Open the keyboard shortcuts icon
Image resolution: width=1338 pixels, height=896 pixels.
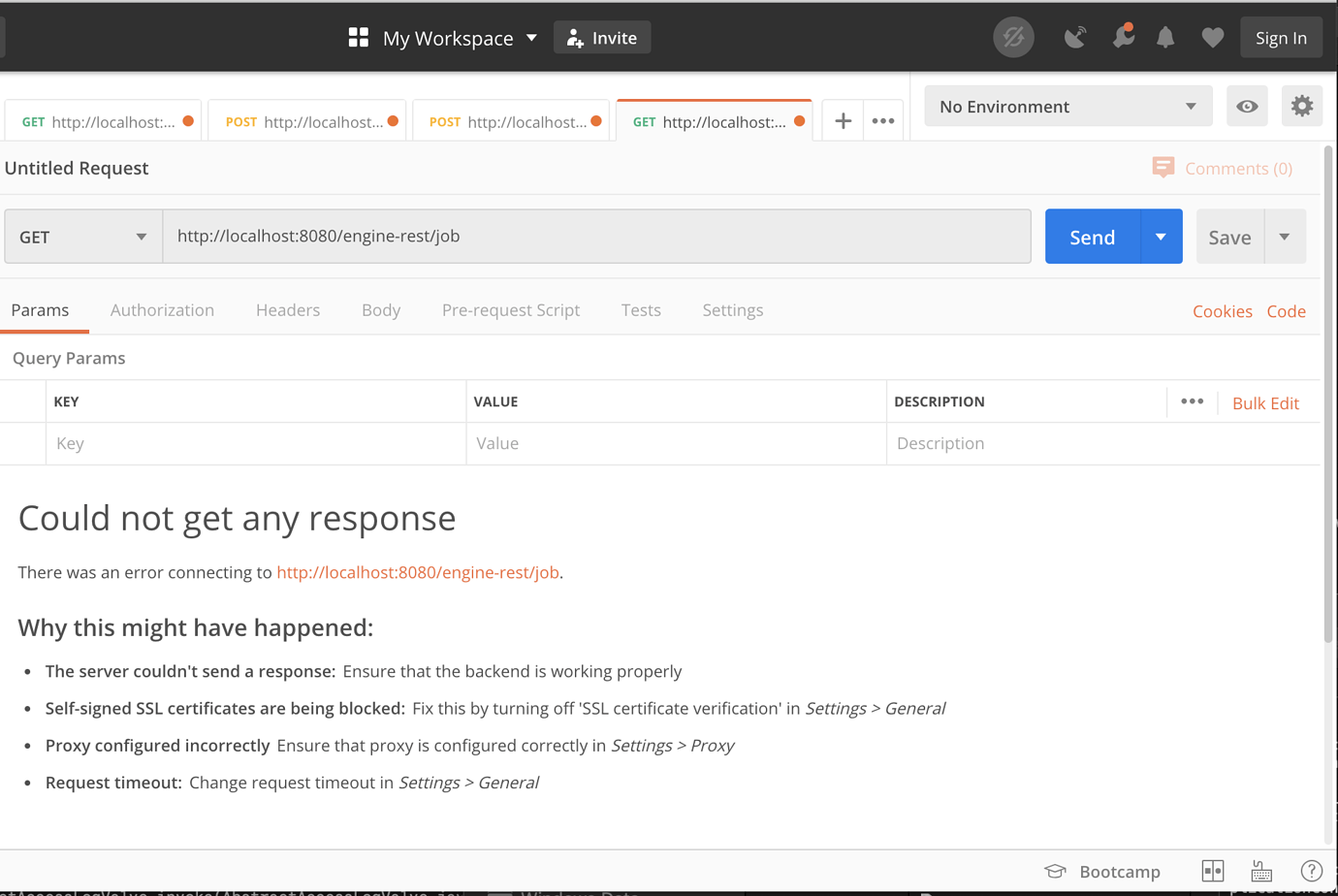coord(1260,871)
